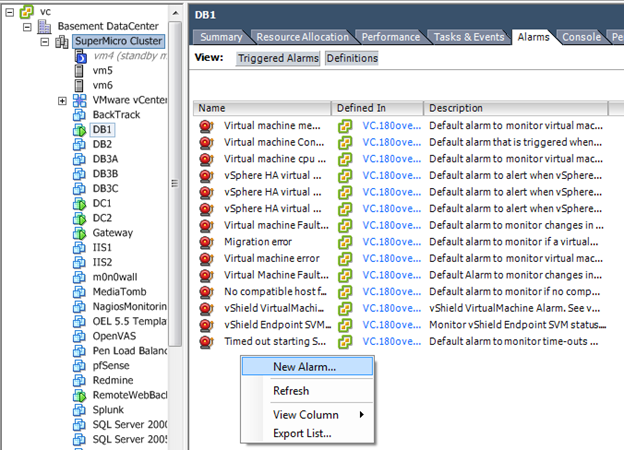Open VC.180ove... link in Migration error row
624x450 pixels.
(x=392, y=242)
